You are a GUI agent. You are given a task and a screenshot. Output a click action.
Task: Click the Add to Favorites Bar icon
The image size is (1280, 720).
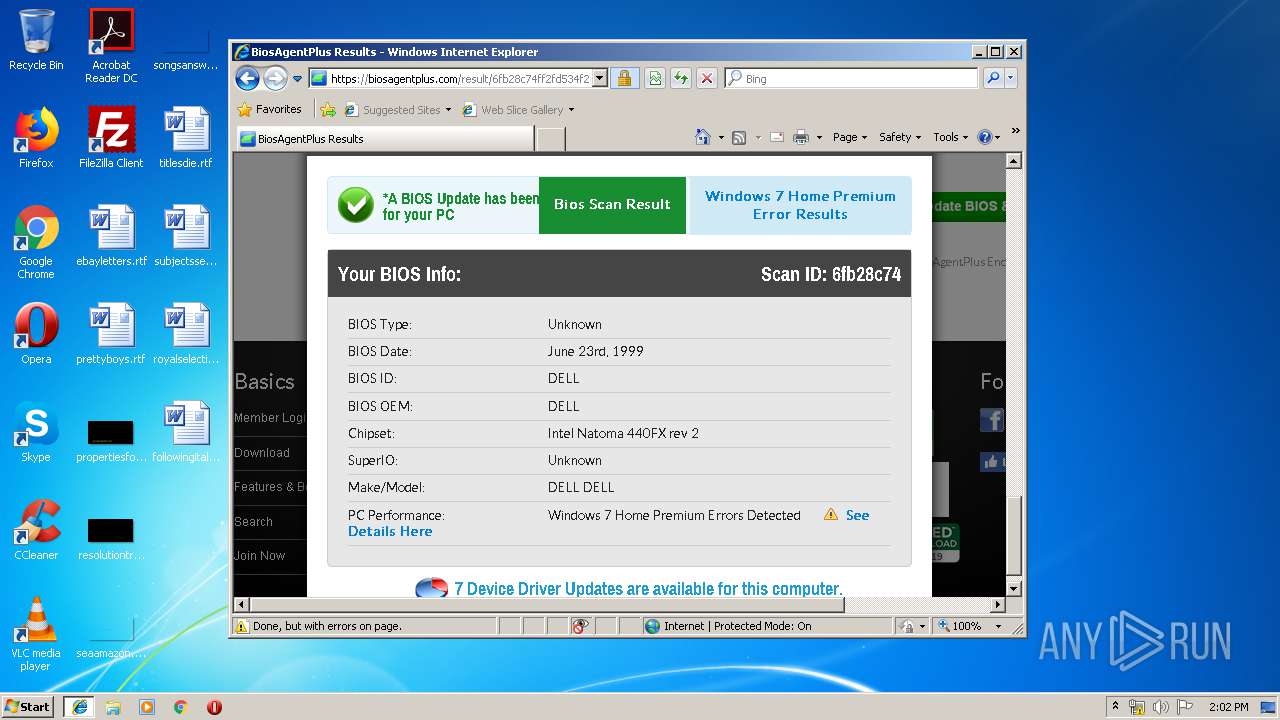(x=327, y=110)
